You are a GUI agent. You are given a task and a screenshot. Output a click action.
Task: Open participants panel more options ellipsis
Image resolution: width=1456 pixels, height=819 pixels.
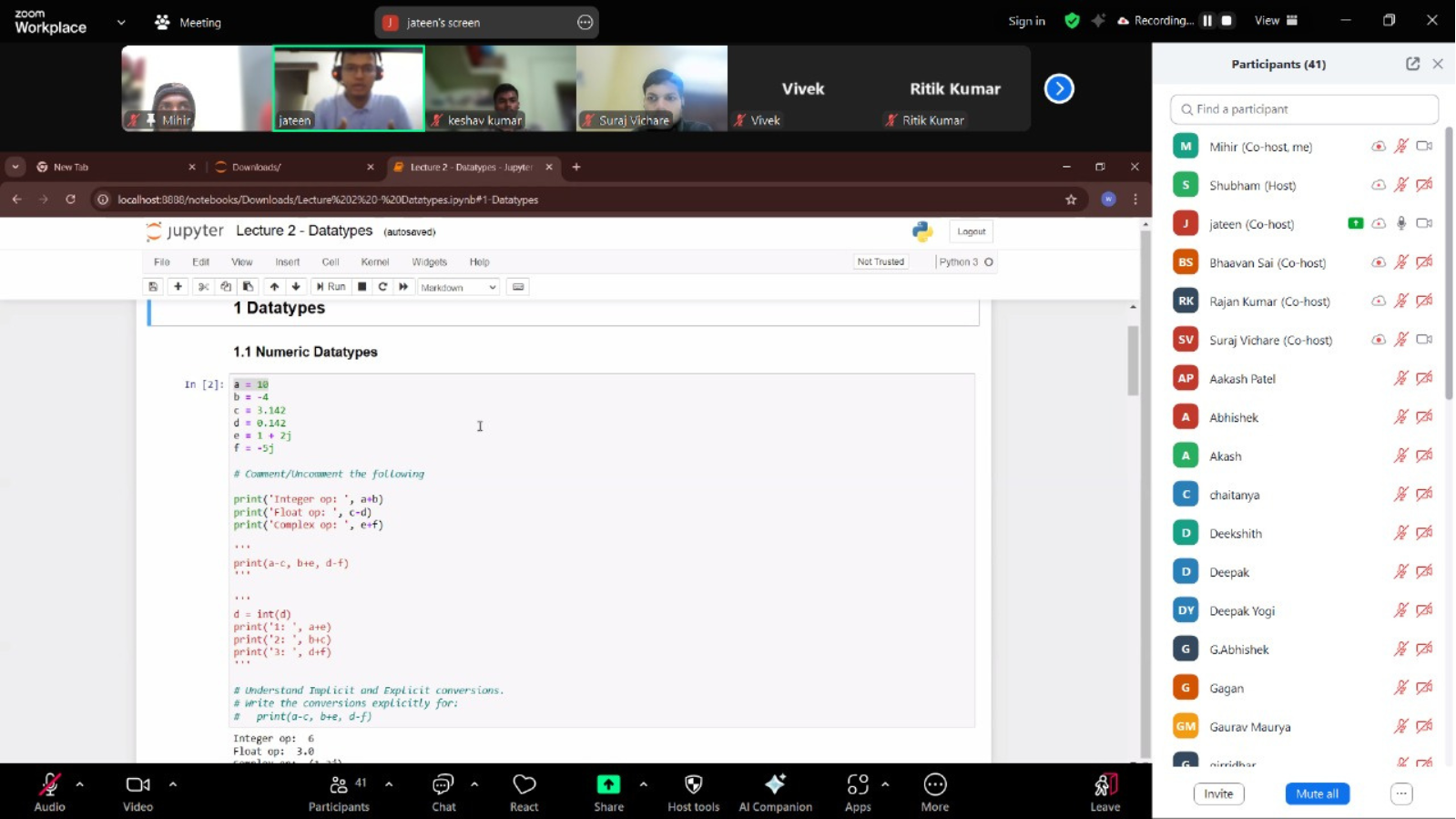tap(1402, 793)
